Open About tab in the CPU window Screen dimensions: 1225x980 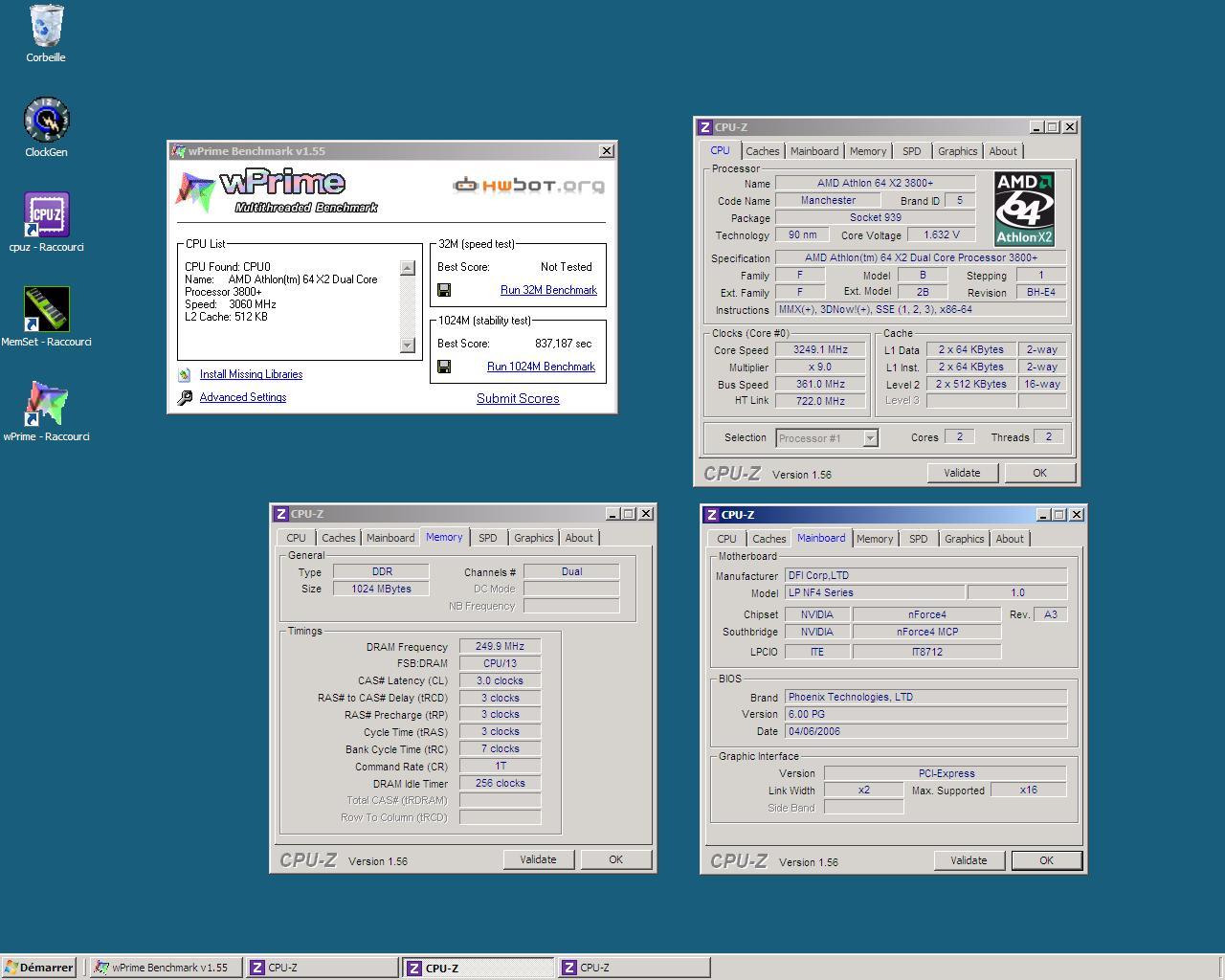1003,151
